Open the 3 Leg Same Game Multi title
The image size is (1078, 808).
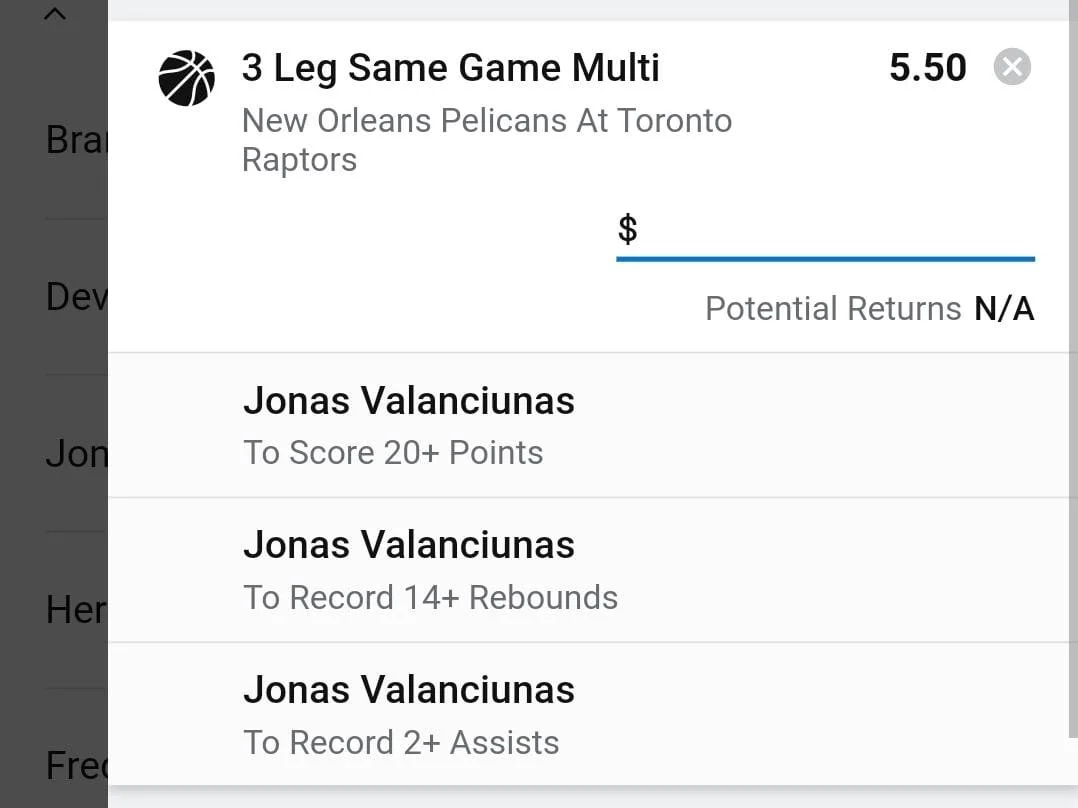(x=450, y=68)
